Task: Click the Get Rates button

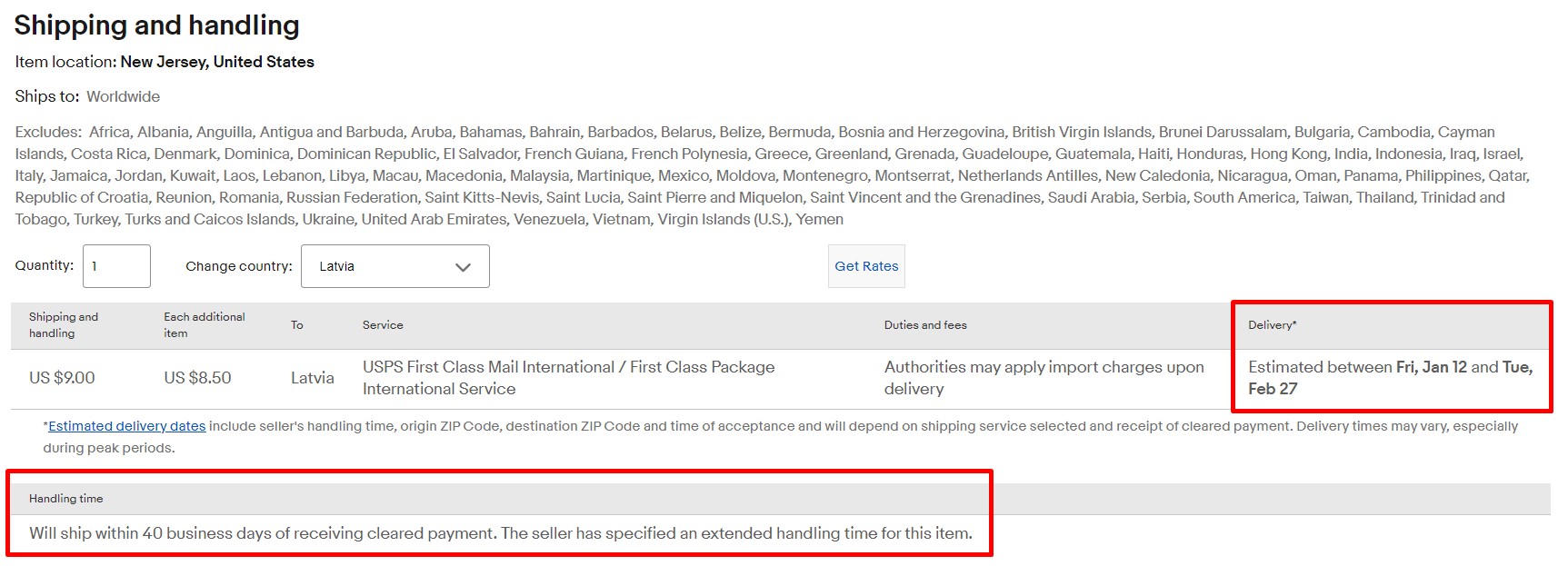Action: coord(866,266)
